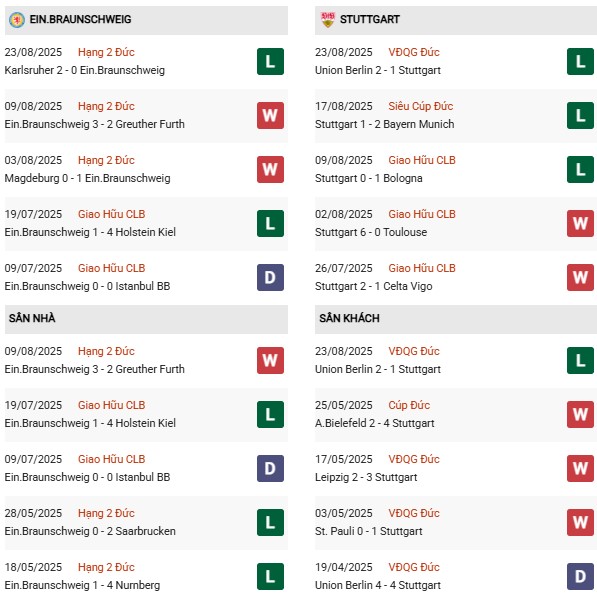Open the Cúp Đức competition link
Image resolution: width=597 pixels, height=599 pixels.
[x=409, y=405]
